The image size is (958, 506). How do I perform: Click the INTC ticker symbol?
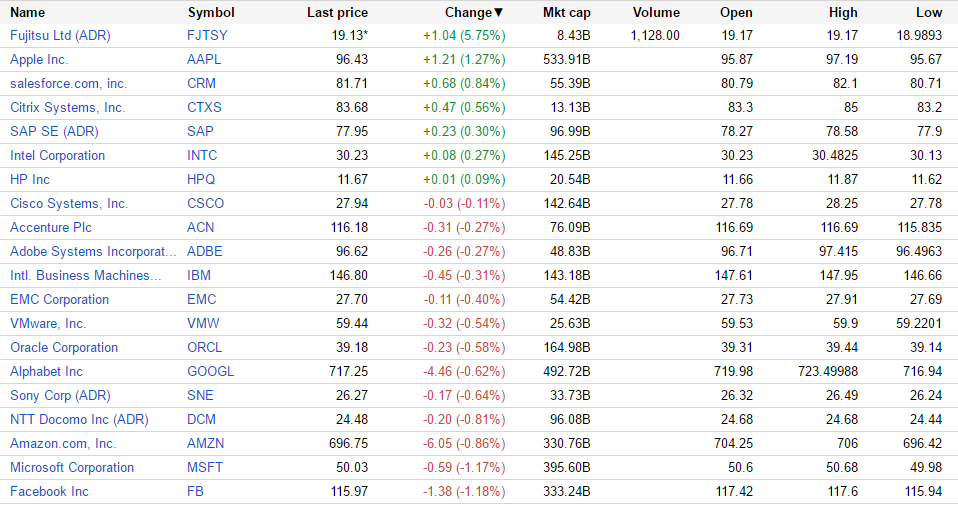202,155
